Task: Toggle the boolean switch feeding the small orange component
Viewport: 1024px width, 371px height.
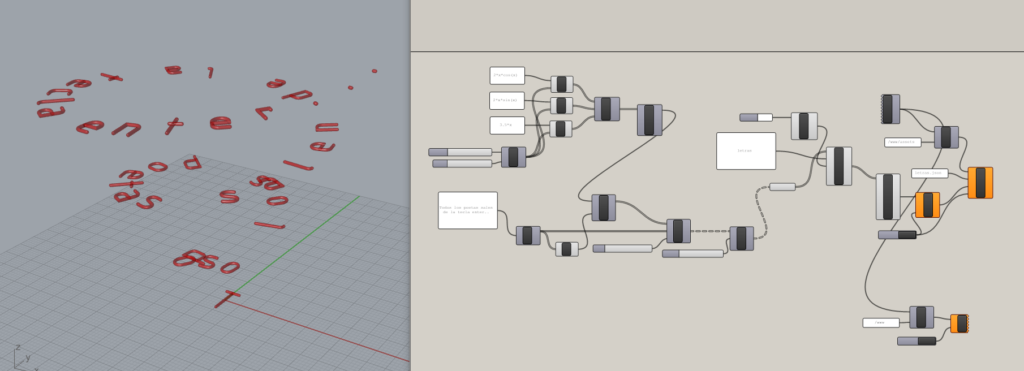Action: pos(917,341)
